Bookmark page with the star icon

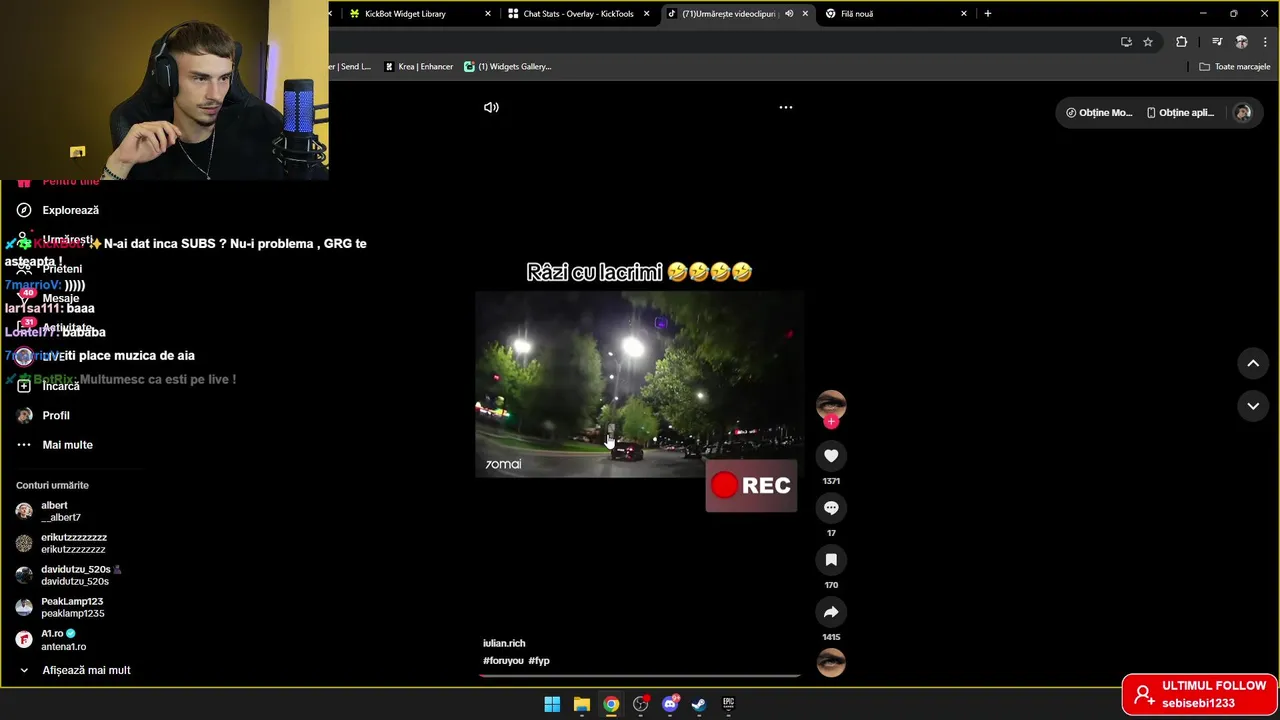(x=1148, y=42)
